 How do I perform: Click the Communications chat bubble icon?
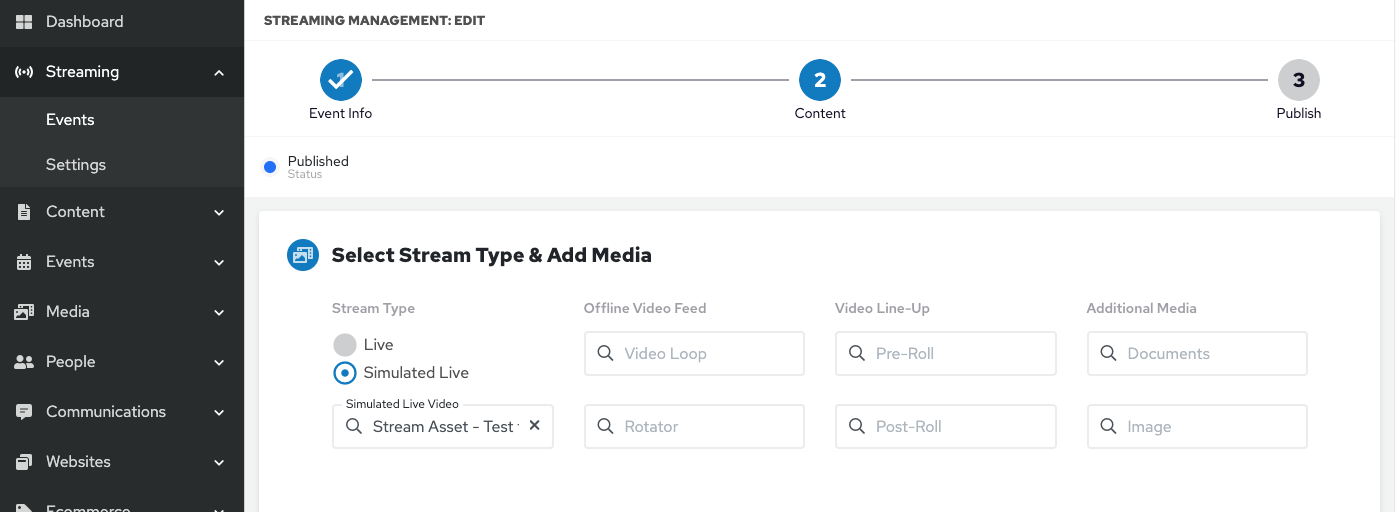pyautogui.click(x=24, y=412)
